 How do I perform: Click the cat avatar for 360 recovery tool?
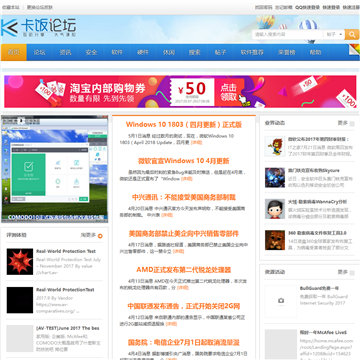coord(275,240)
